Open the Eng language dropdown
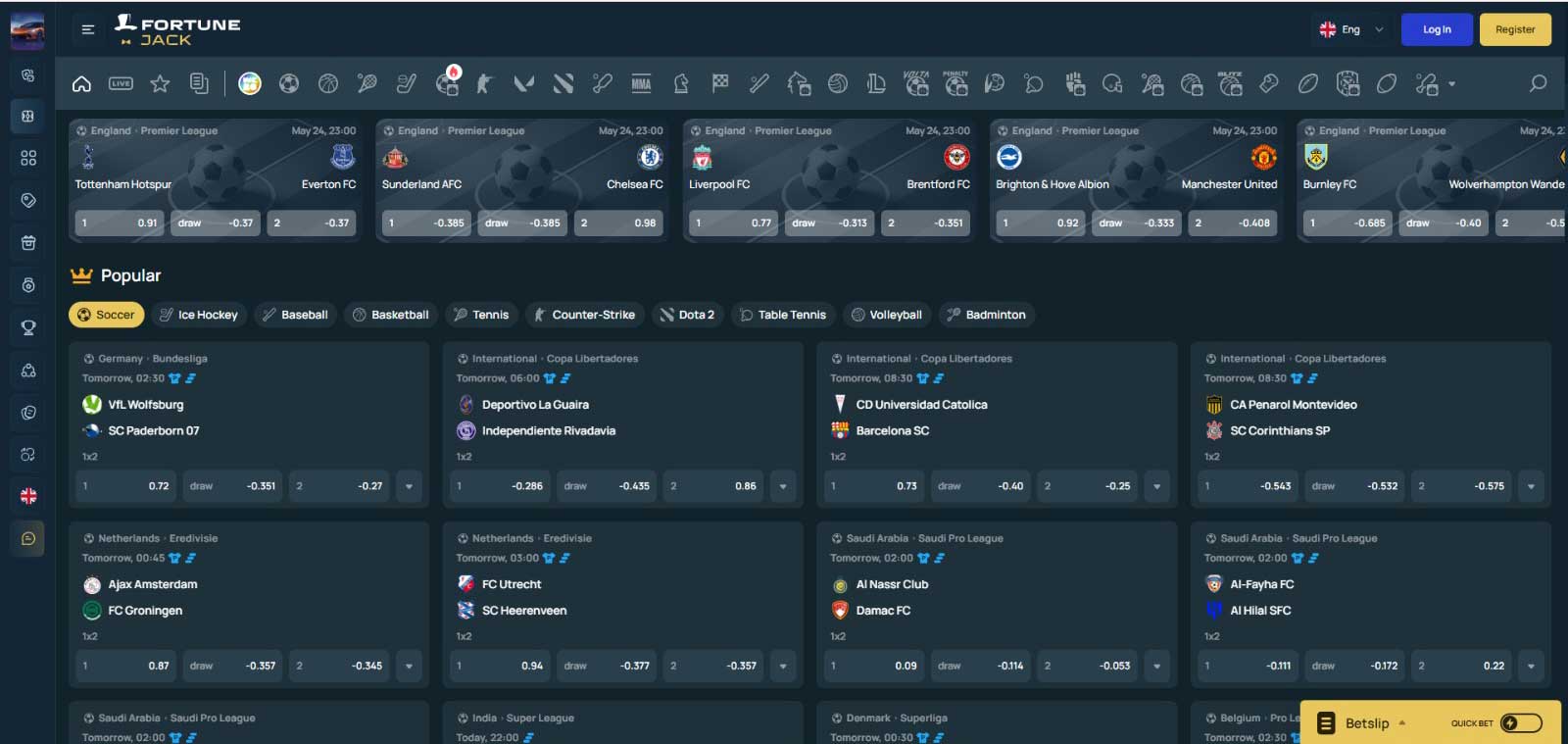The image size is (1568, 744). click(1352, 29)
